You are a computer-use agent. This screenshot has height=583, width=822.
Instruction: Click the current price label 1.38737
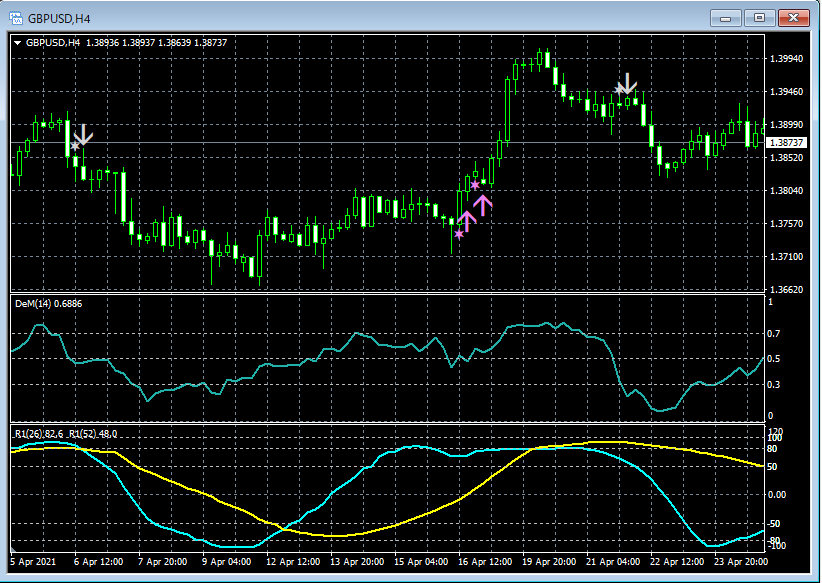787,143
